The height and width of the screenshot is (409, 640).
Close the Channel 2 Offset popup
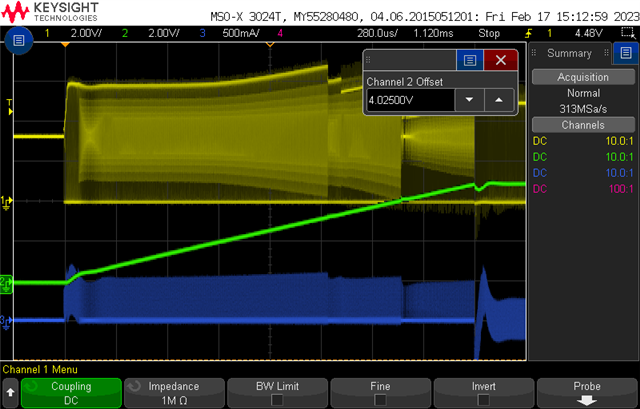pyautogui.click(x=501, y=60)
